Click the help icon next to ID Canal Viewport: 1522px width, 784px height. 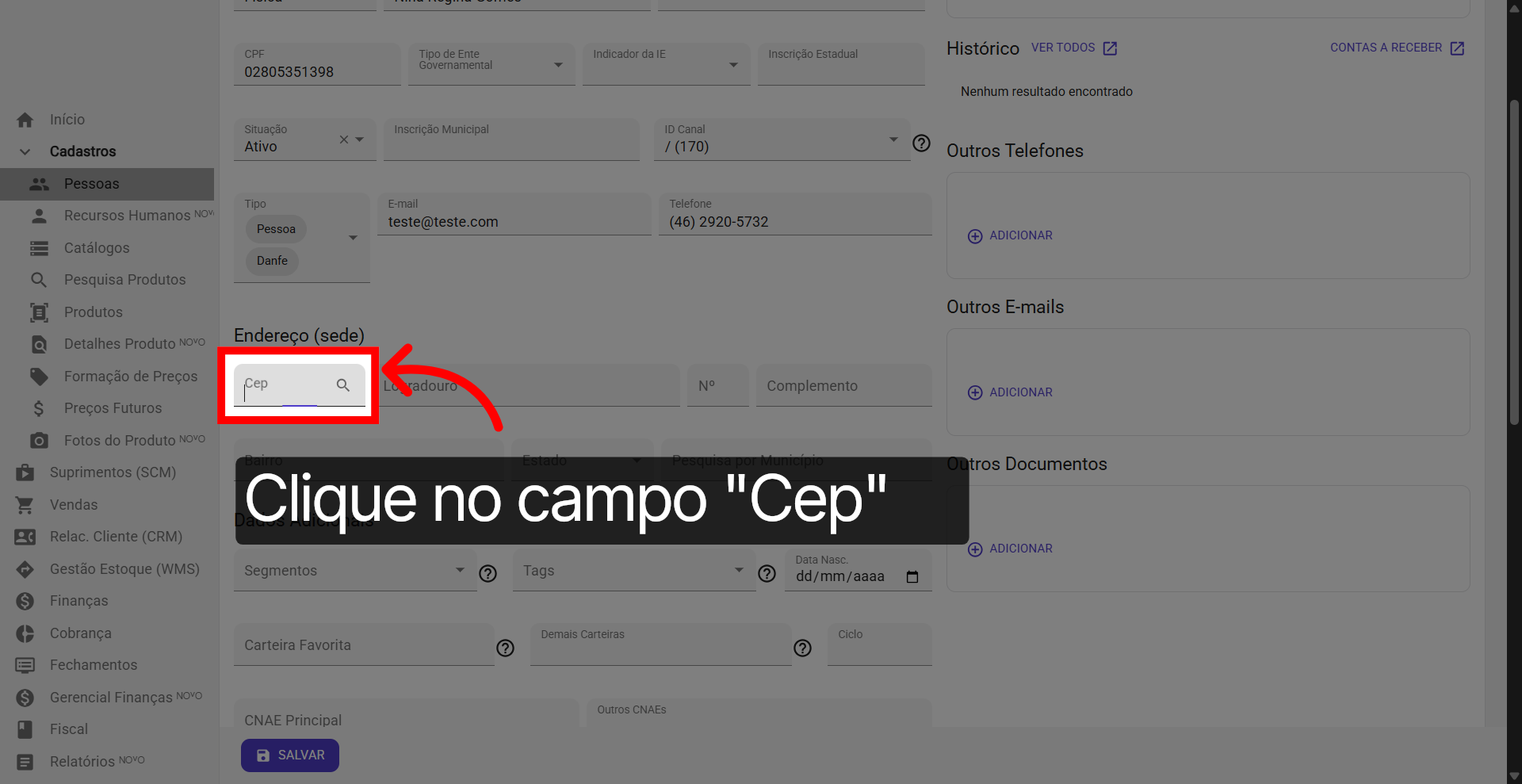coord(921,143)
